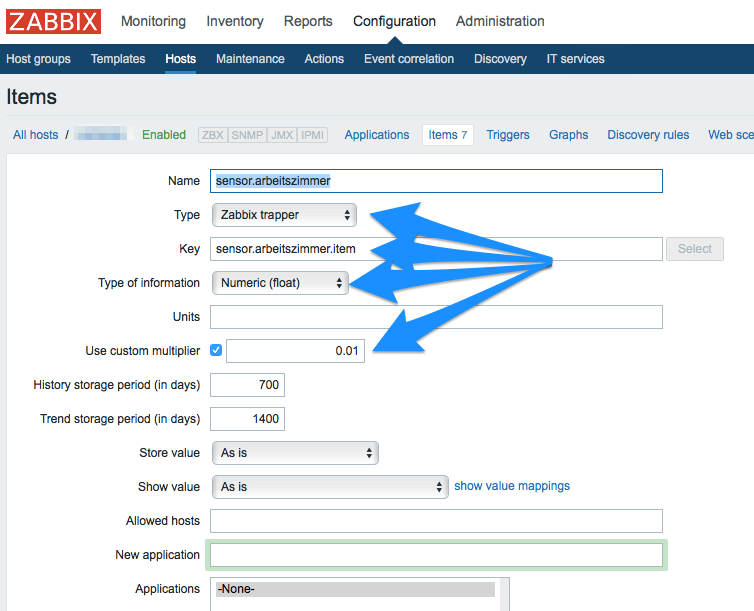Click the Enabled host status link
The height and width of the screenshot is (611, 754).
pos(164,135)
